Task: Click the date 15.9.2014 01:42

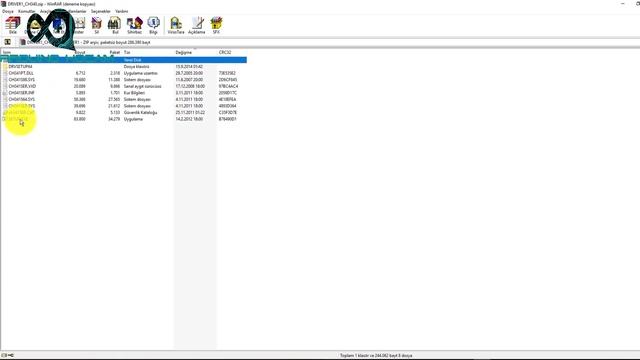Action: [x=189, y=67]
